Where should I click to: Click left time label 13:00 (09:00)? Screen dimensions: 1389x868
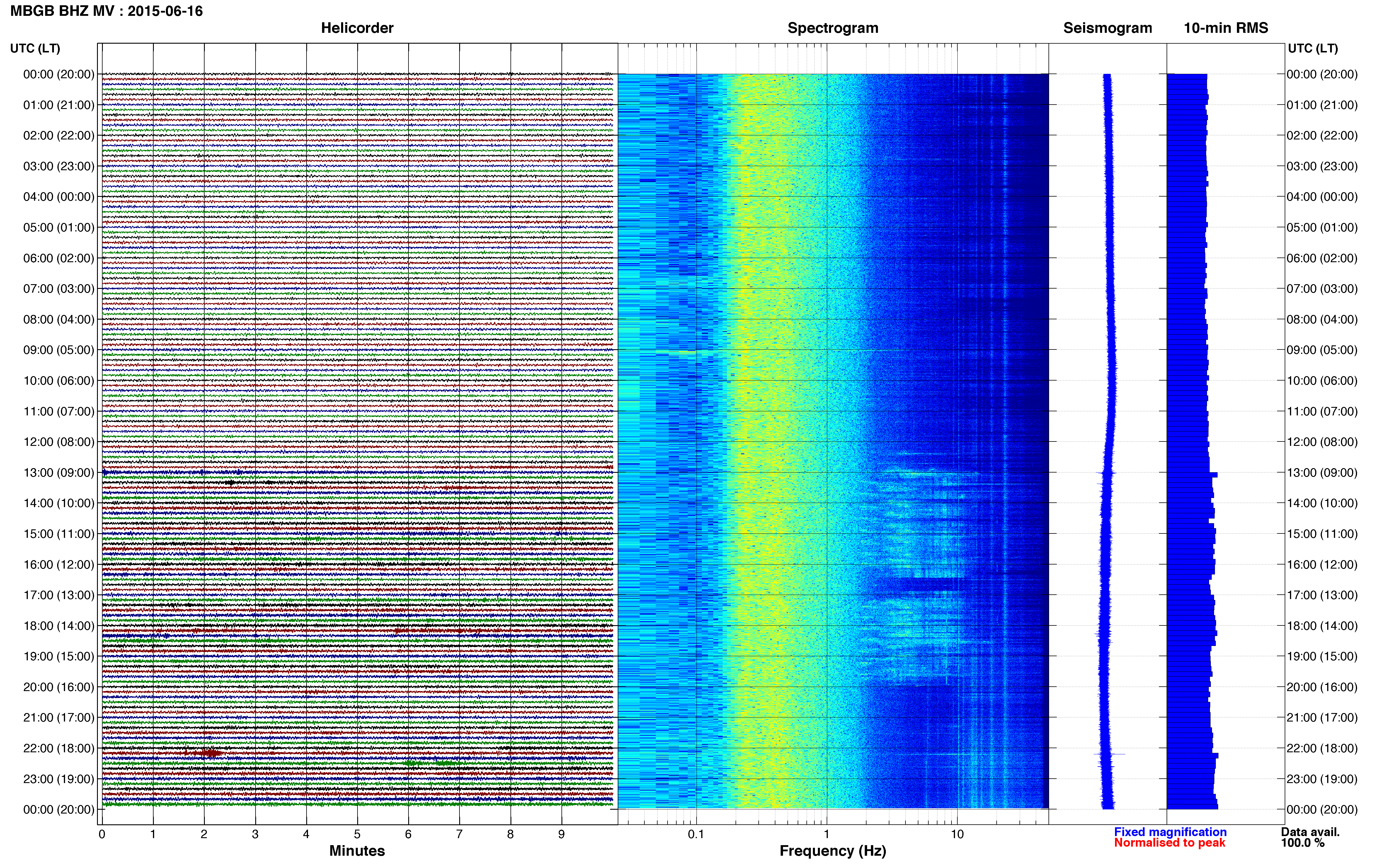pos(59,473)
